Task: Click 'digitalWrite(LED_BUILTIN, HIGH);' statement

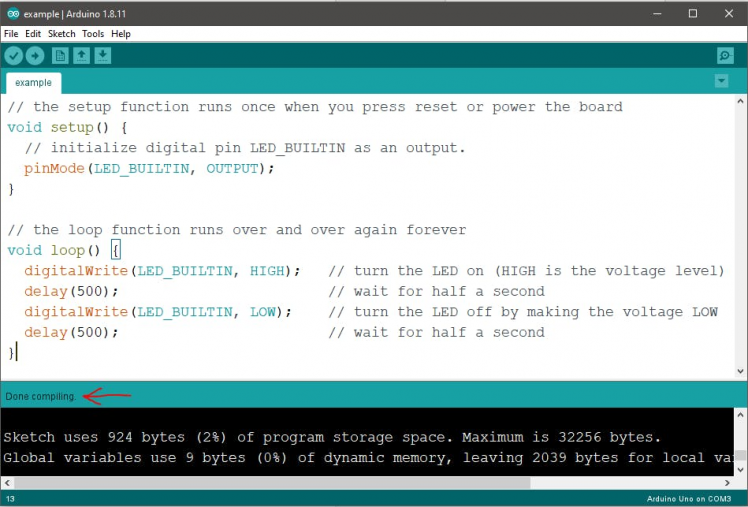Action: coord(162,271)
